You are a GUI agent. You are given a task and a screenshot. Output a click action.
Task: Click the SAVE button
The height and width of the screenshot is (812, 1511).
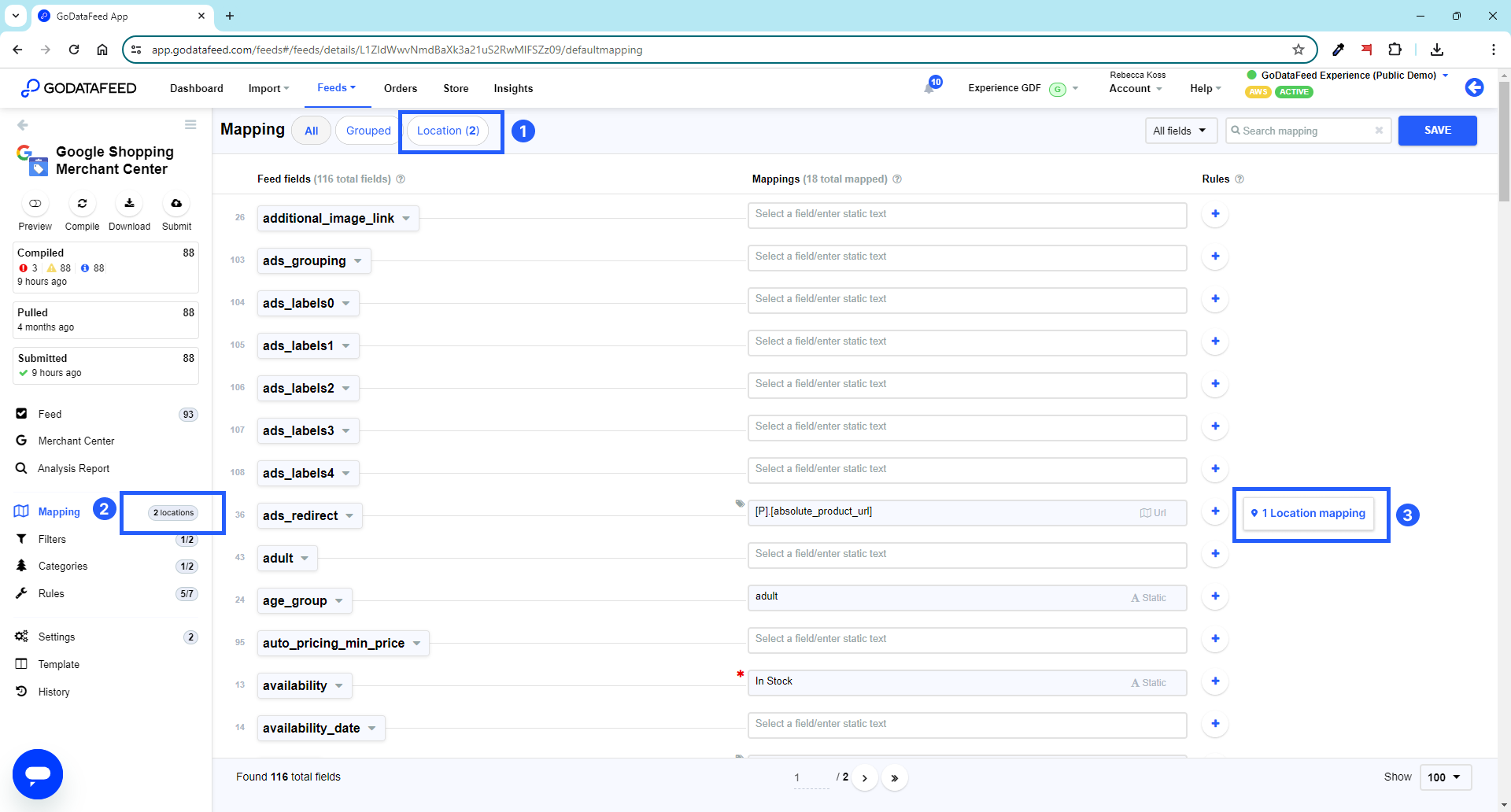(1438, 131)
